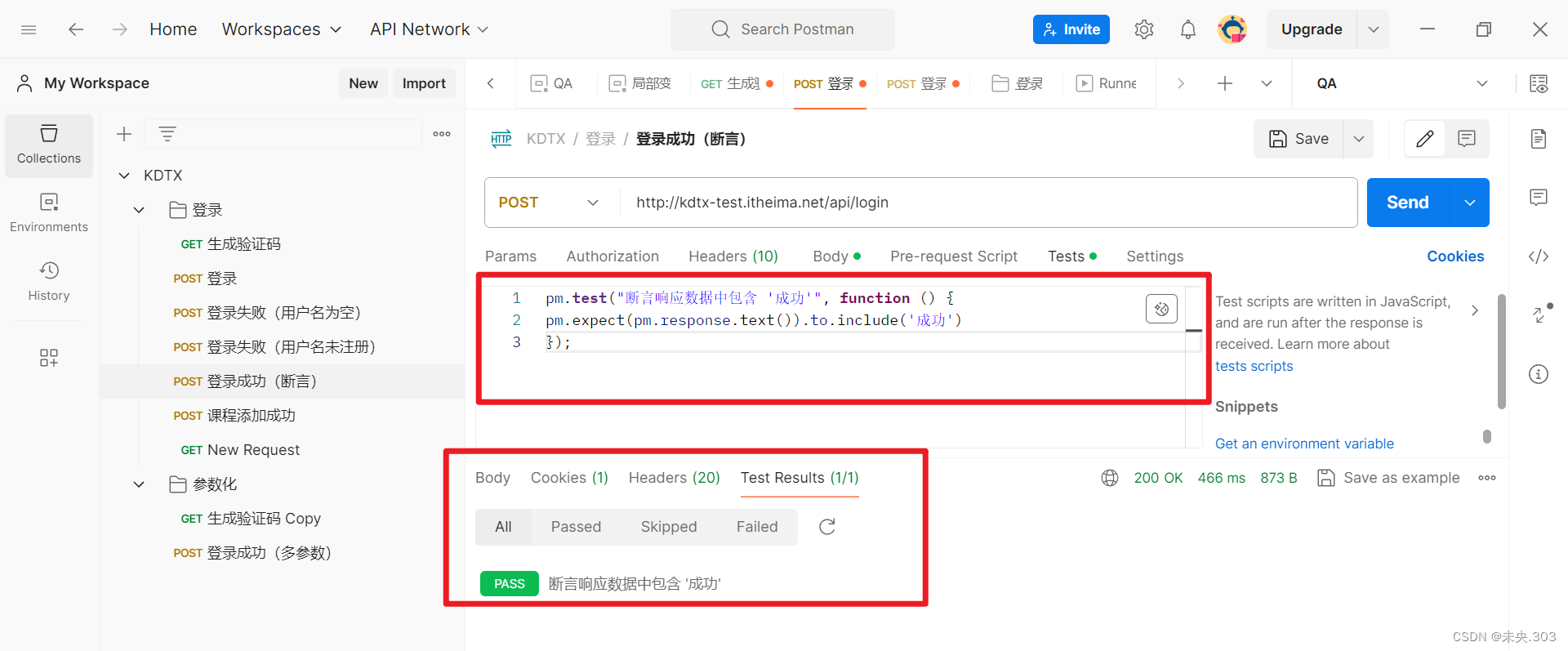Switch to the Params tab
The width and height of the screenshot is (1568, 651).
(x=510, y=256)
